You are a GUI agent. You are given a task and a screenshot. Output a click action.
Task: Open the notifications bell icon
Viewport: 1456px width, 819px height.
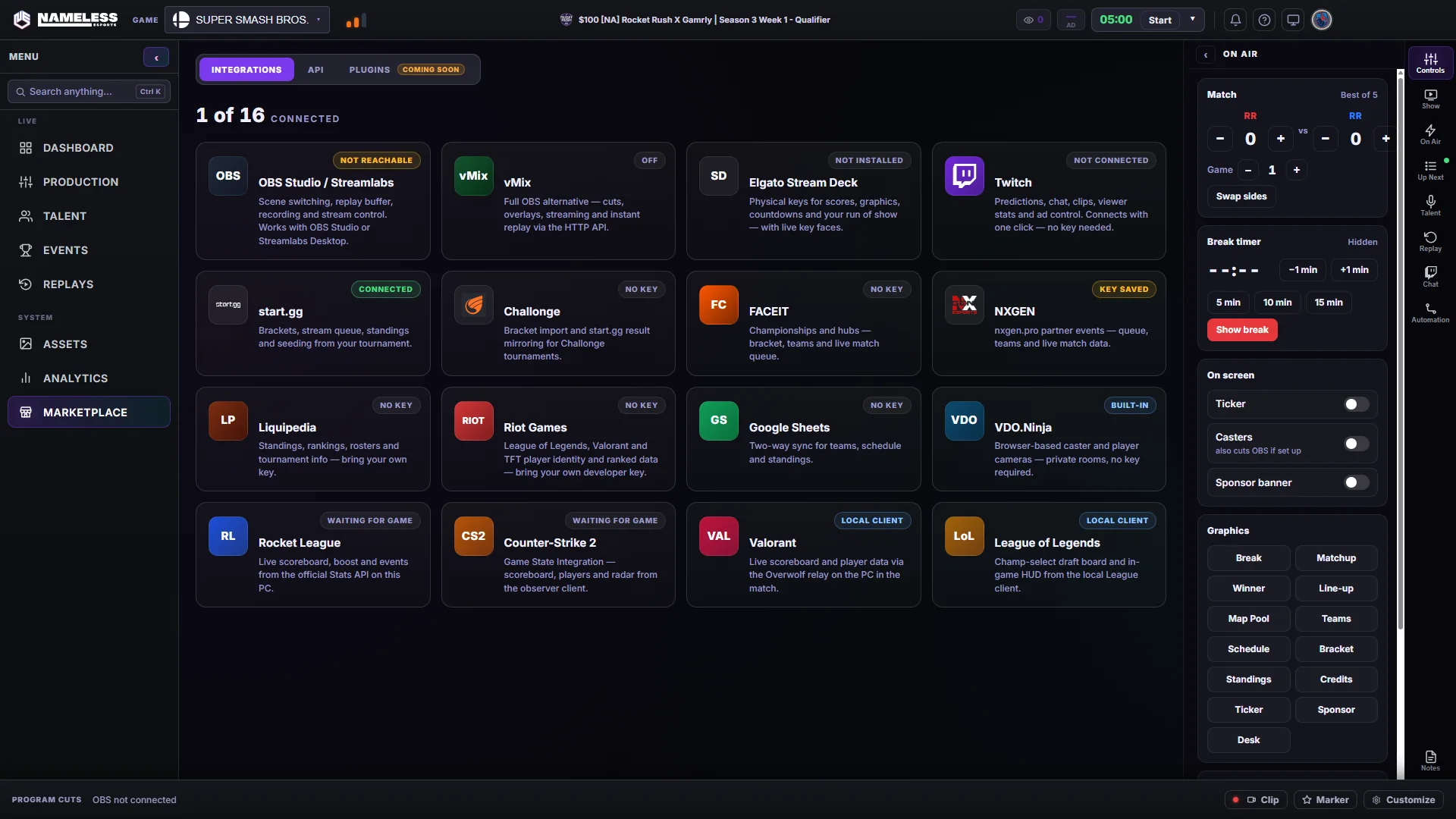(x=1235, y=20)
